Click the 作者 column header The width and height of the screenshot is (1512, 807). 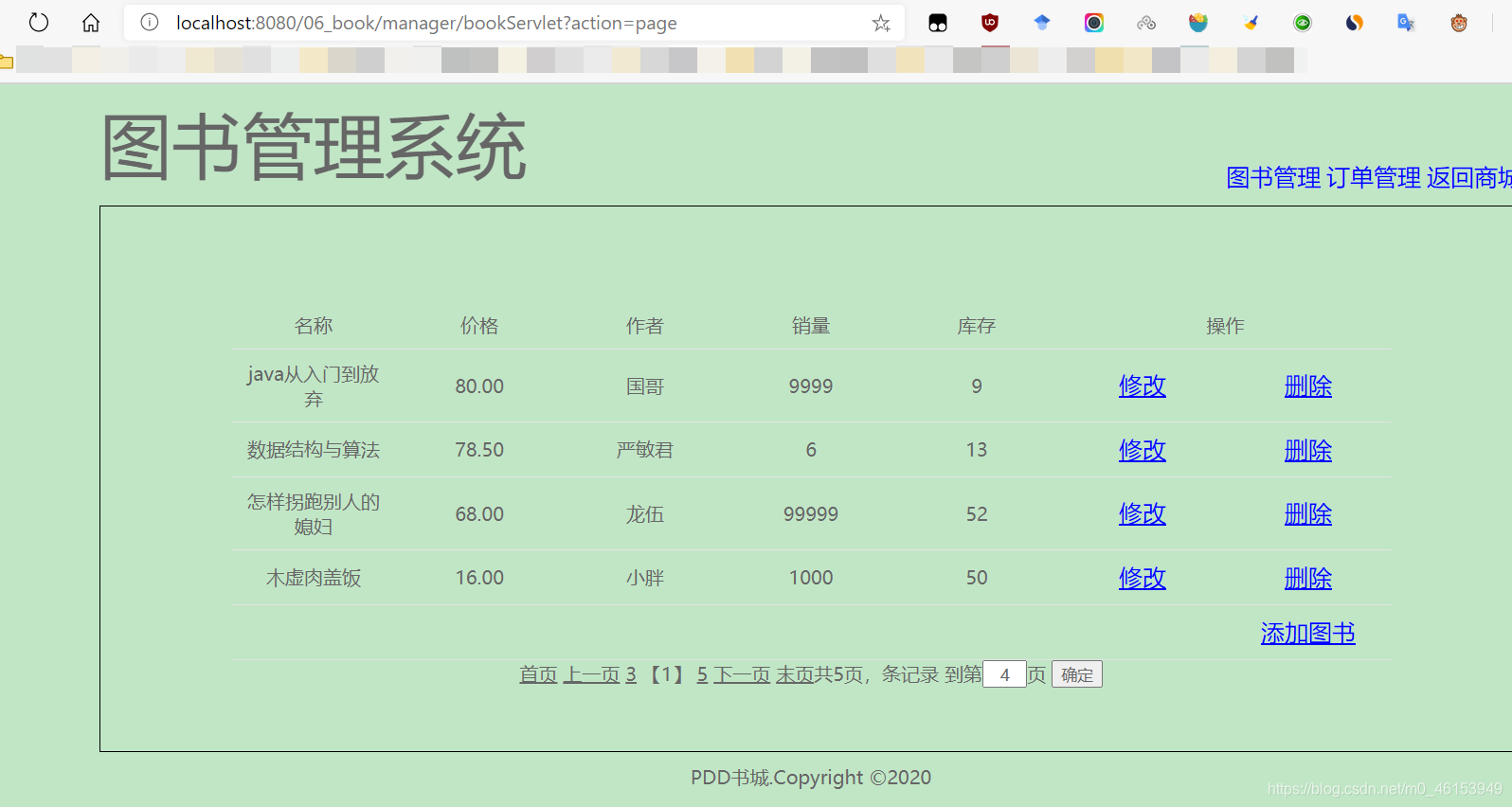coord(645,326)
